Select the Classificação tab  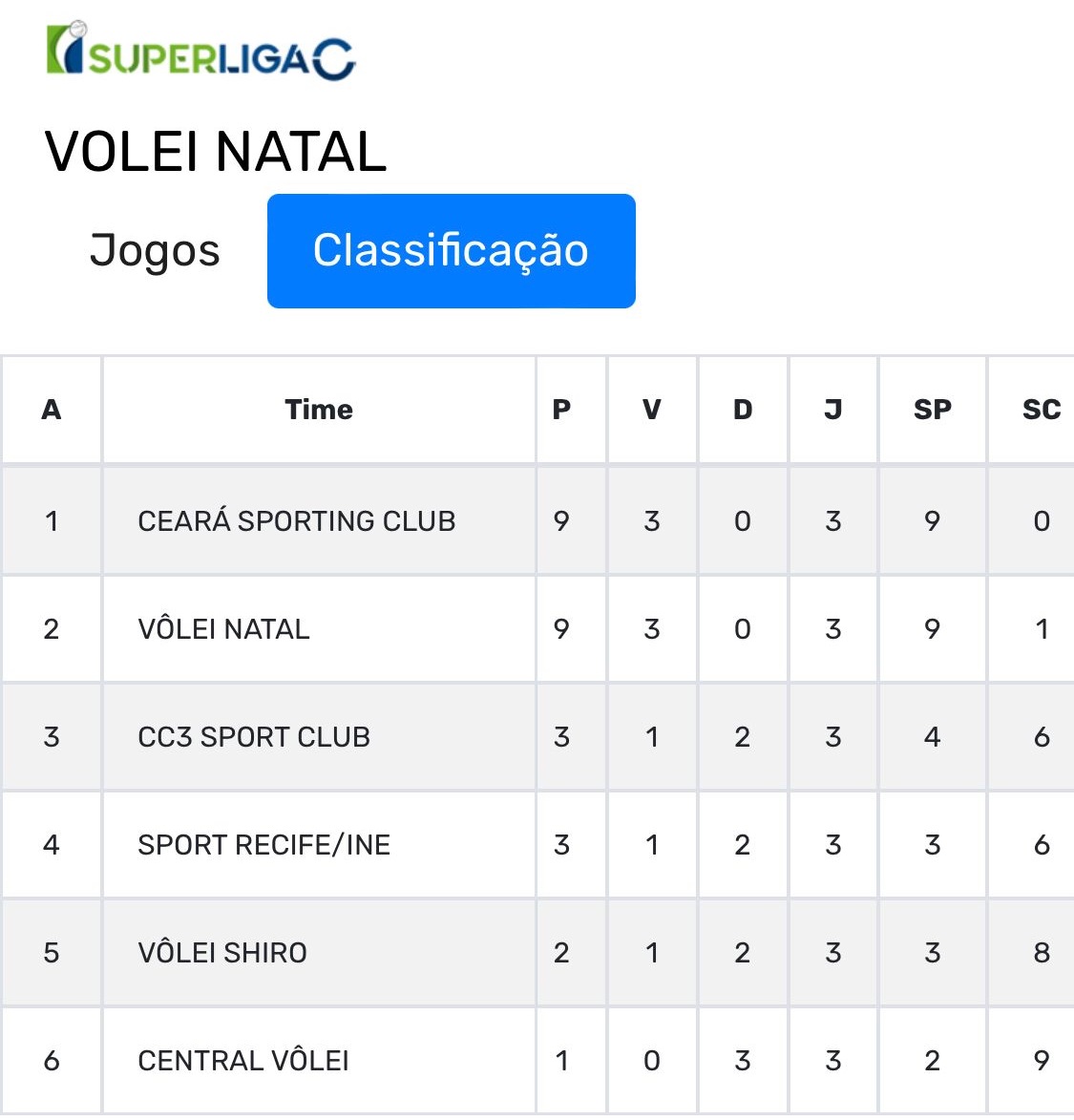point(452,251)
